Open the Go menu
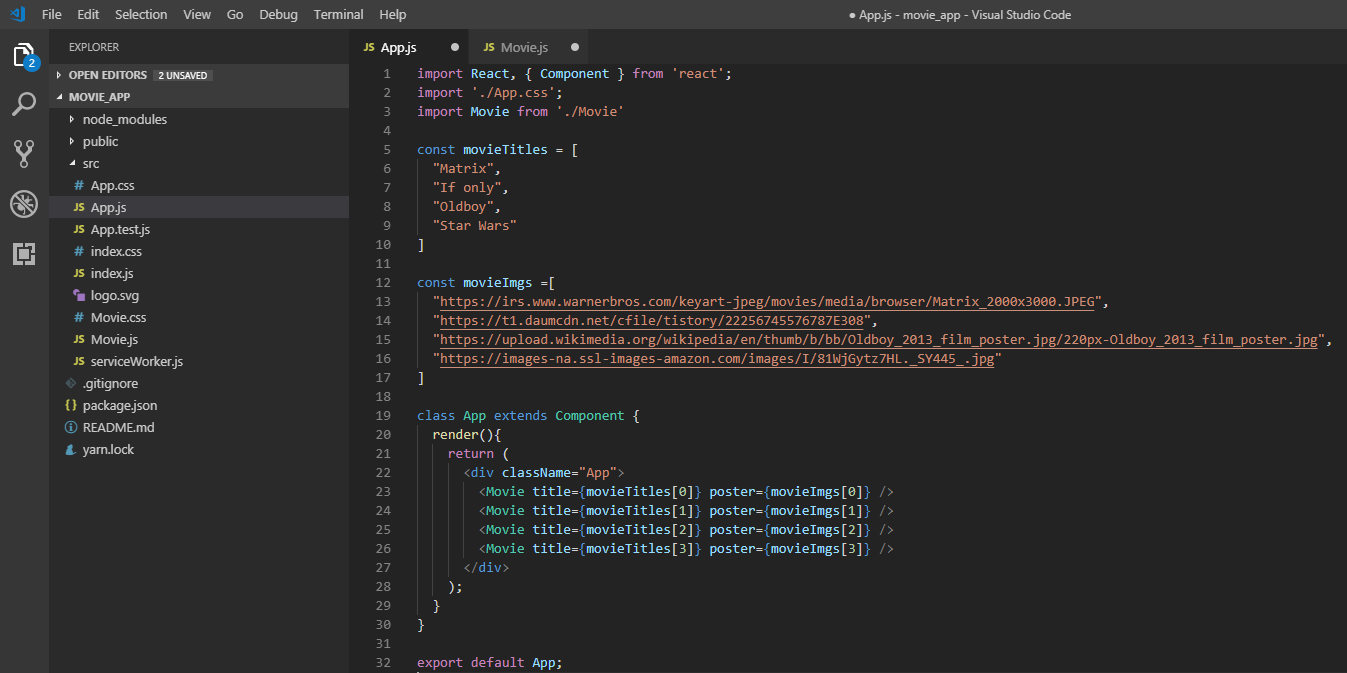Image resolution: width=1347 pixels, height=673 pixels. pyautogui.click(x=235, y=14)
